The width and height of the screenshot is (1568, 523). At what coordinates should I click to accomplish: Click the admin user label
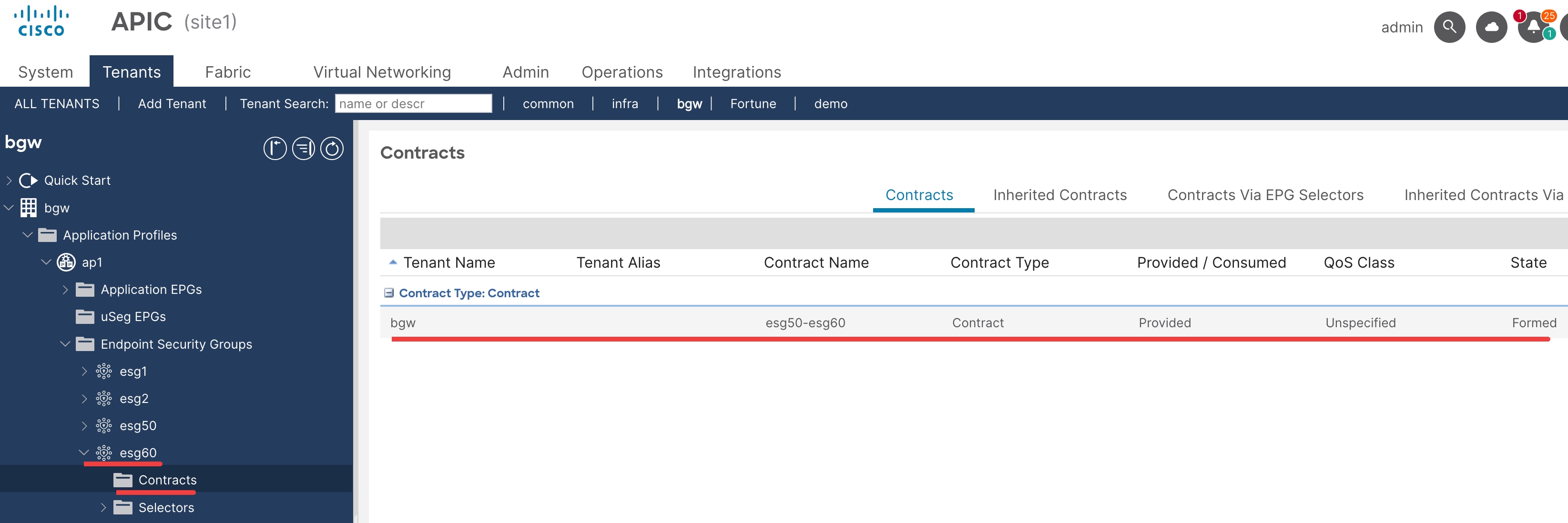pos(1401,27)
